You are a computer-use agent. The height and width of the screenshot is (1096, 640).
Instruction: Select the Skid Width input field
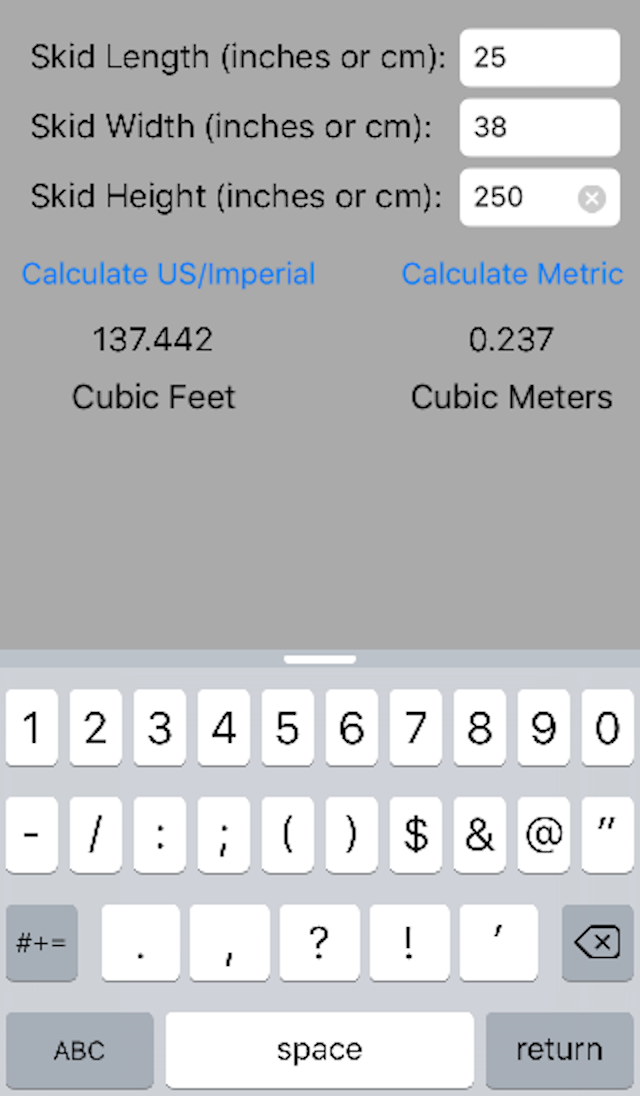tap(538, 128)
